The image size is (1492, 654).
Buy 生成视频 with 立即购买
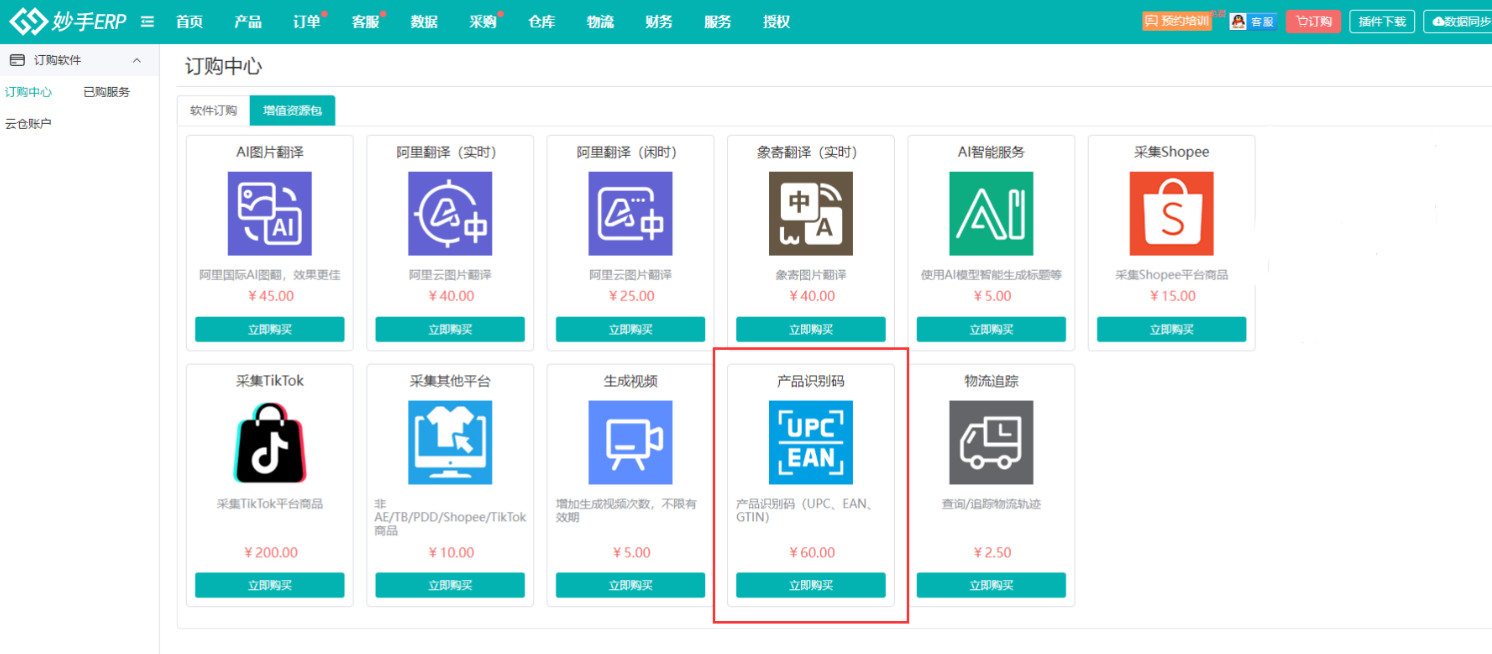tap(631, 585)
